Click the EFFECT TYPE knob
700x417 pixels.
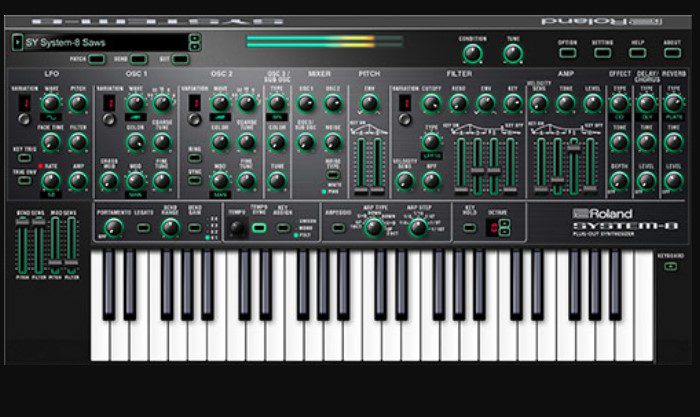tap(619, 103)
